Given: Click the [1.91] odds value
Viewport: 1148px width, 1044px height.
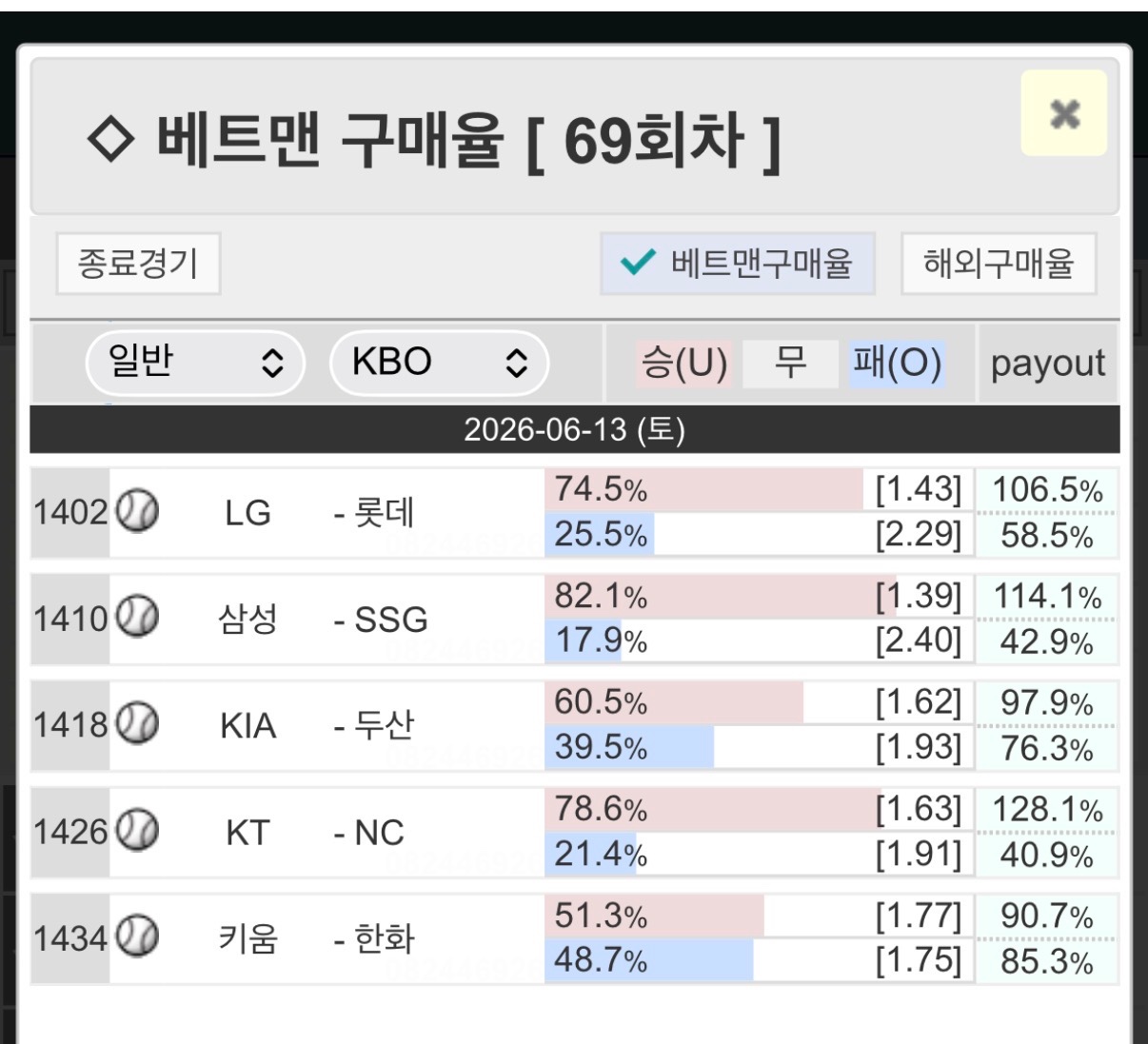Looking at the screenshot, I should (919, 854).
